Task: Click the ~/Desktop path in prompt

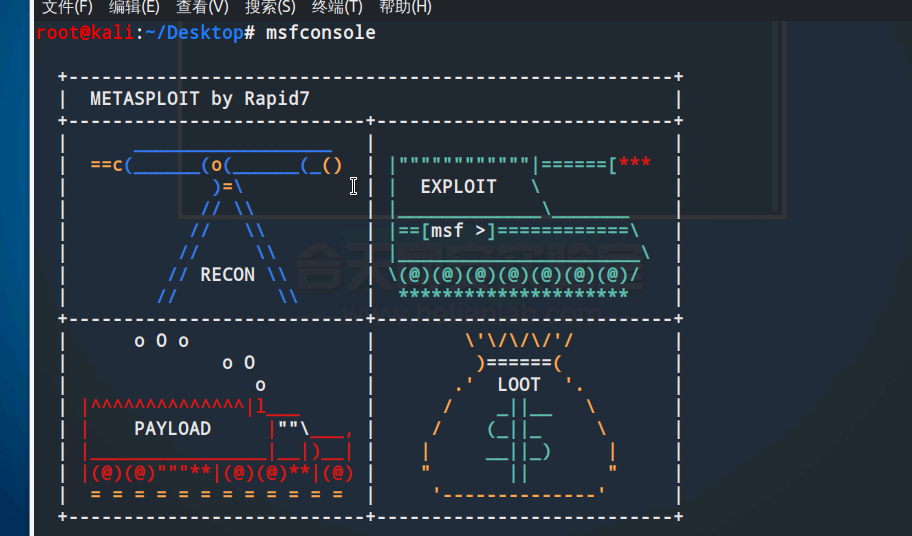Action: pos(194,33)
